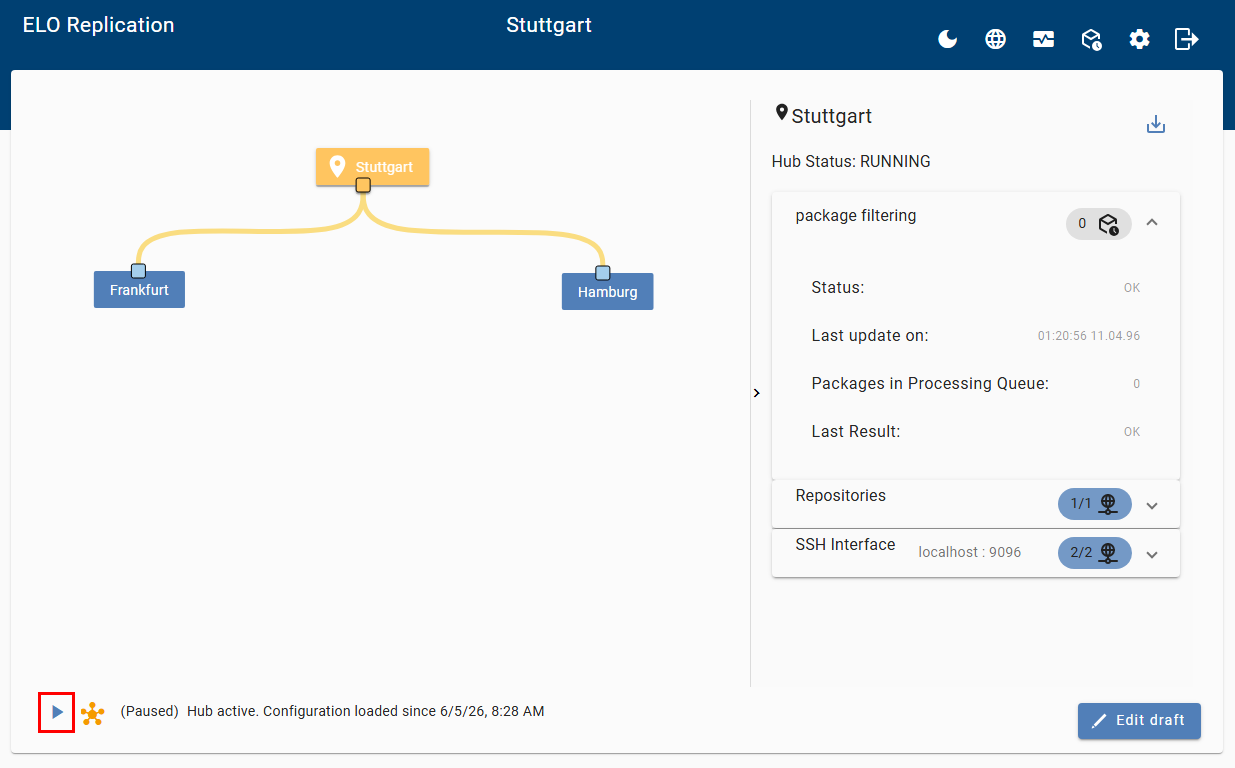Click SSH Interface 2/2 status badge
The width and height of the screenshot is (1235, 768).
click(1095, 553)
